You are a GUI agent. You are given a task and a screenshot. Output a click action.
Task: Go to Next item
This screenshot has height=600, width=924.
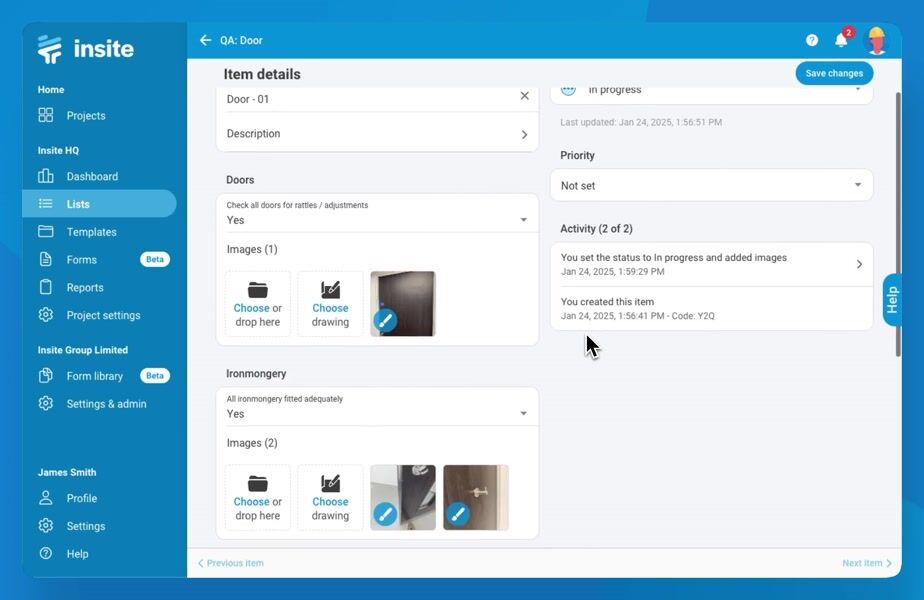tap(866, 563)
